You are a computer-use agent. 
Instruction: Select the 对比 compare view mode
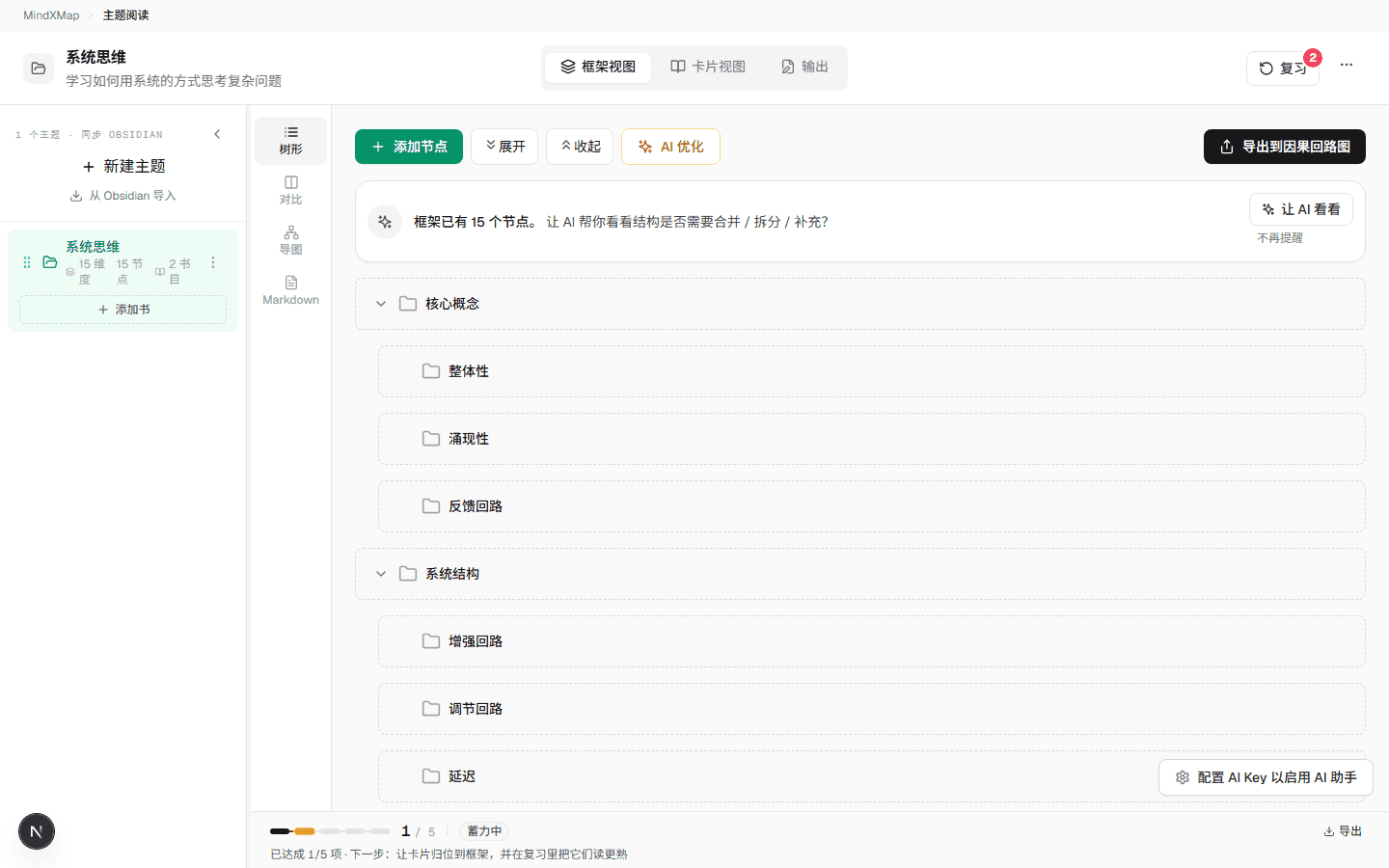pyautogui.click(x=290, y=190)
